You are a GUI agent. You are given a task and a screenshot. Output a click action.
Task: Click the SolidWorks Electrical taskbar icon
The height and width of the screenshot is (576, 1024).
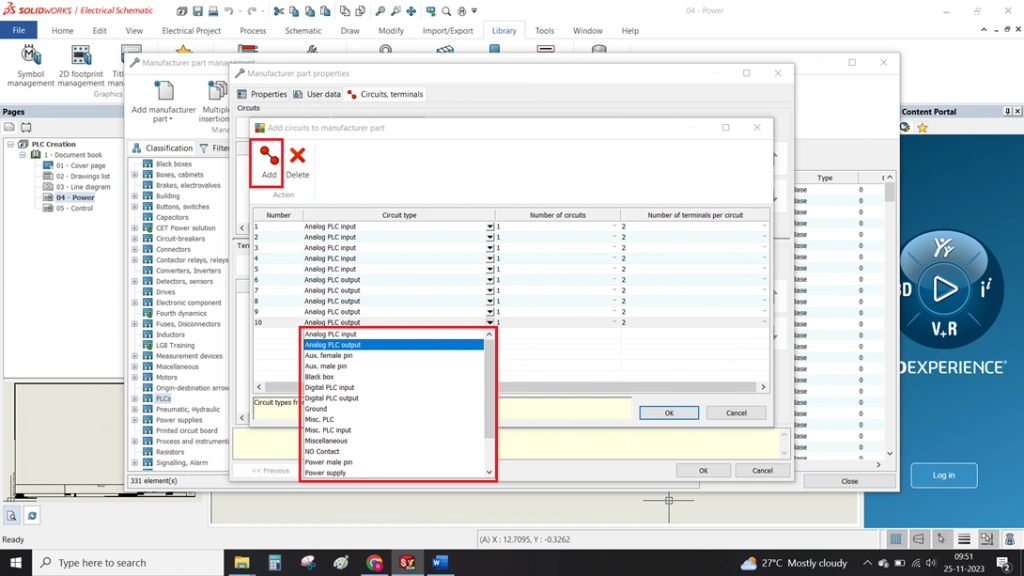(x=408, y=562)
